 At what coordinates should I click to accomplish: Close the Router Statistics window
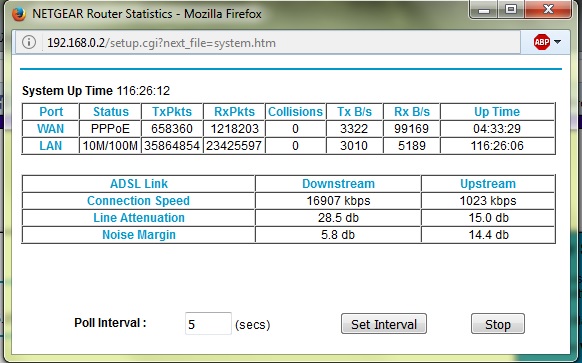pos(548,9)
